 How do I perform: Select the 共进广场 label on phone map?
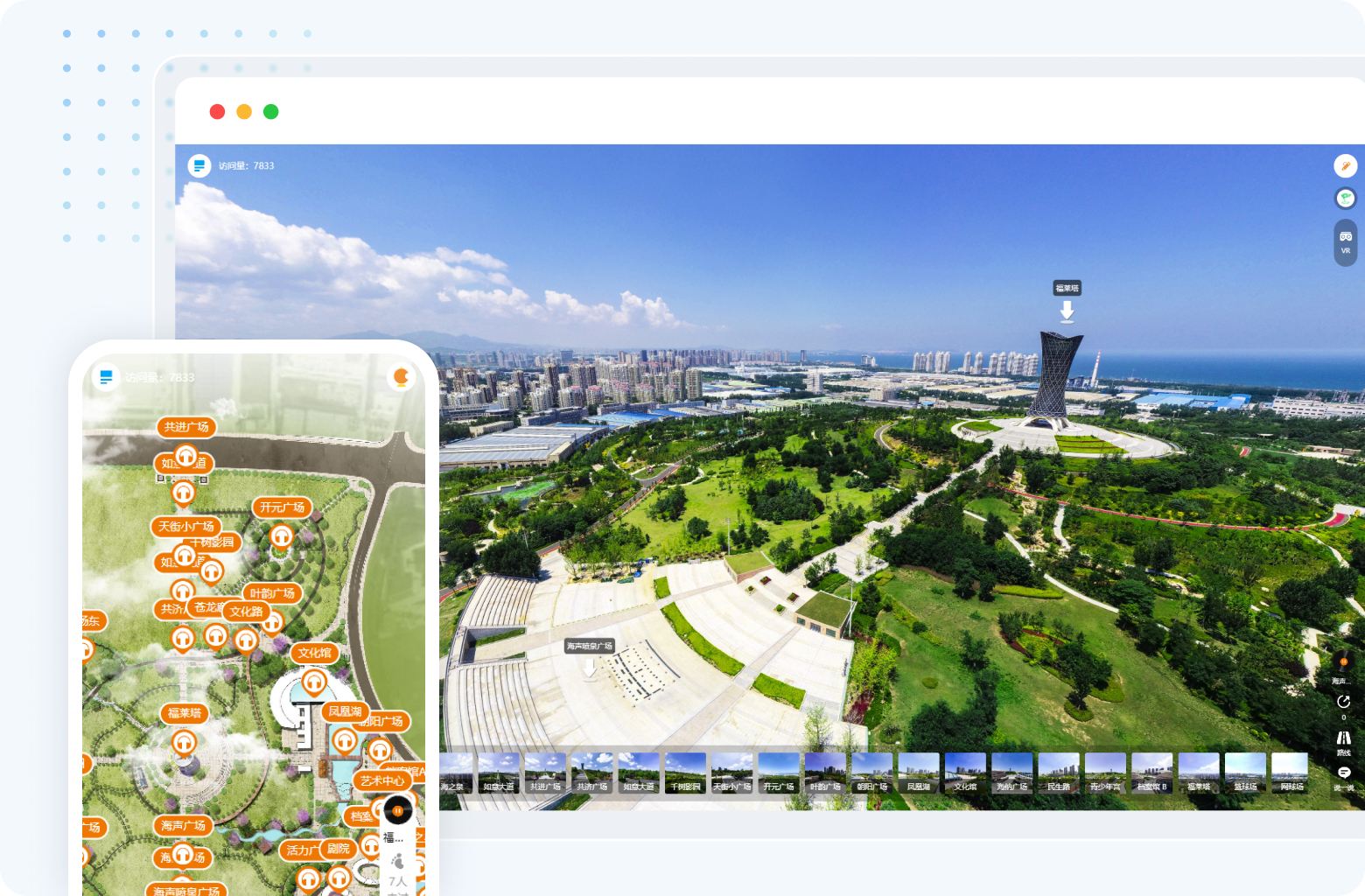(186, 427)
